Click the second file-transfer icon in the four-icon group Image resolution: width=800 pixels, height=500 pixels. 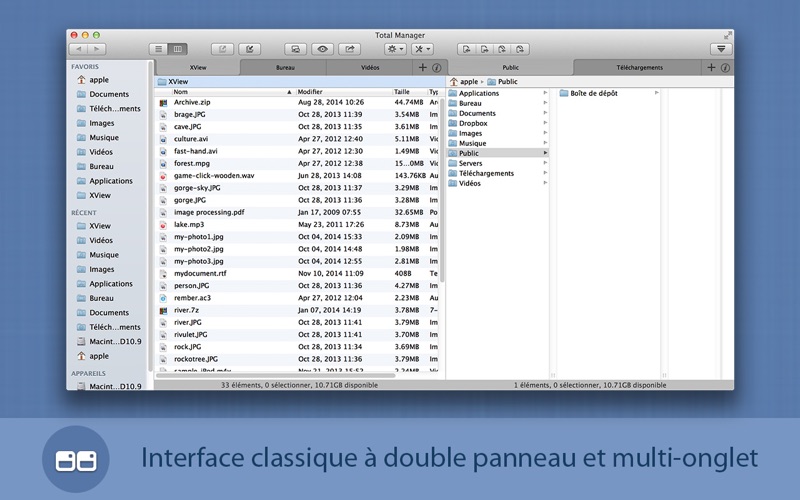[x=484, y=49]
